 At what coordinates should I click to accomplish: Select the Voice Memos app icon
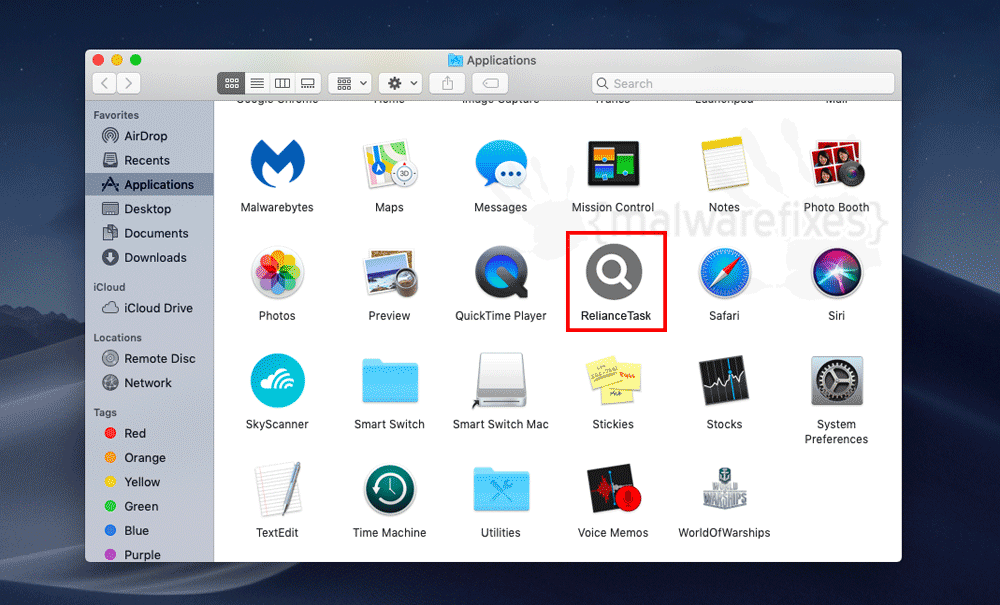point(613,489)
